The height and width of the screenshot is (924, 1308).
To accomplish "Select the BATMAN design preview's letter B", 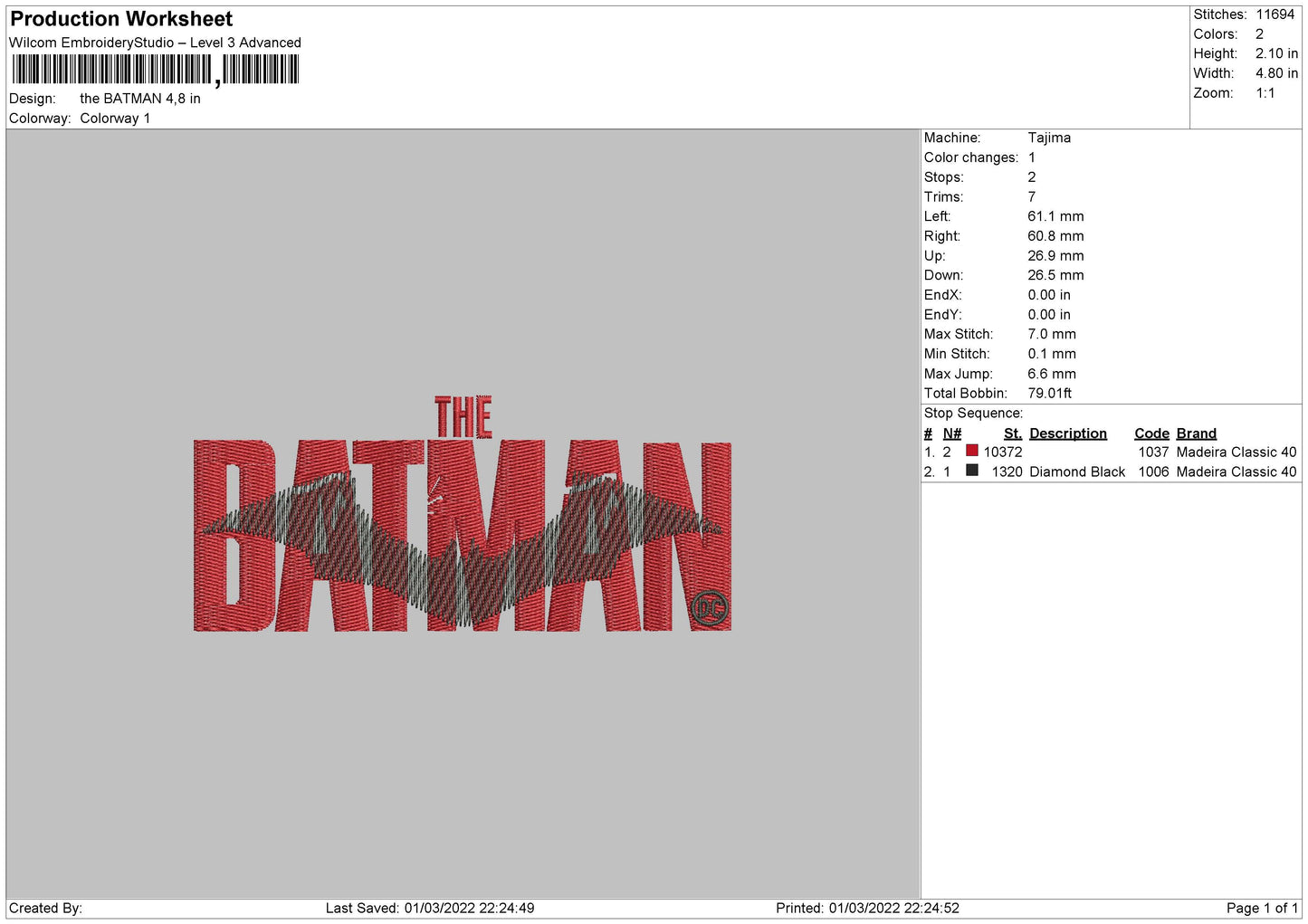I will coord(234,536).
